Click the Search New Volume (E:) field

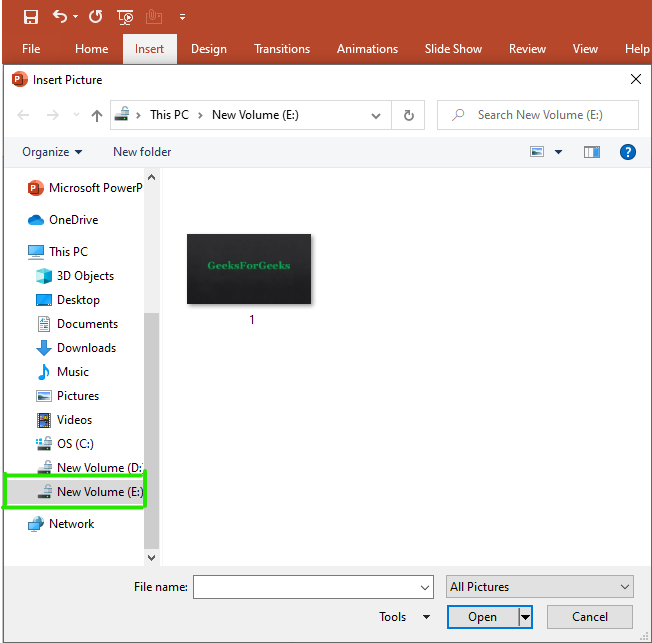[538, 115]
